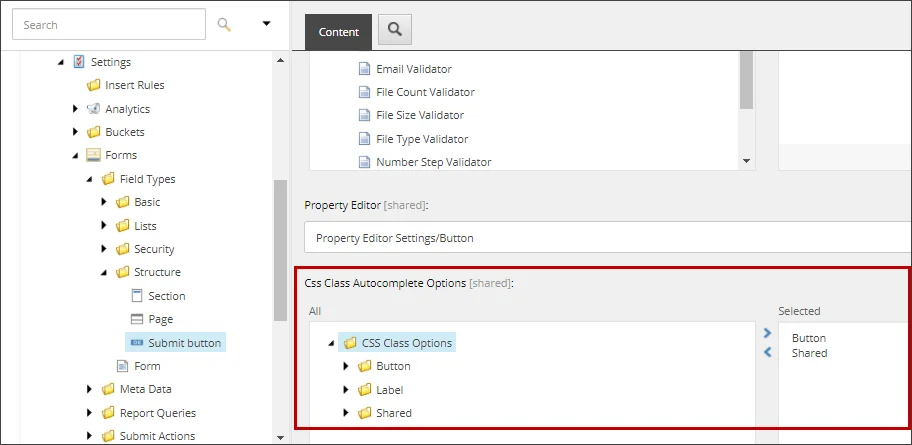Click the Submit button item icon
Screen dimensions: 912x445
pos(137,343)
